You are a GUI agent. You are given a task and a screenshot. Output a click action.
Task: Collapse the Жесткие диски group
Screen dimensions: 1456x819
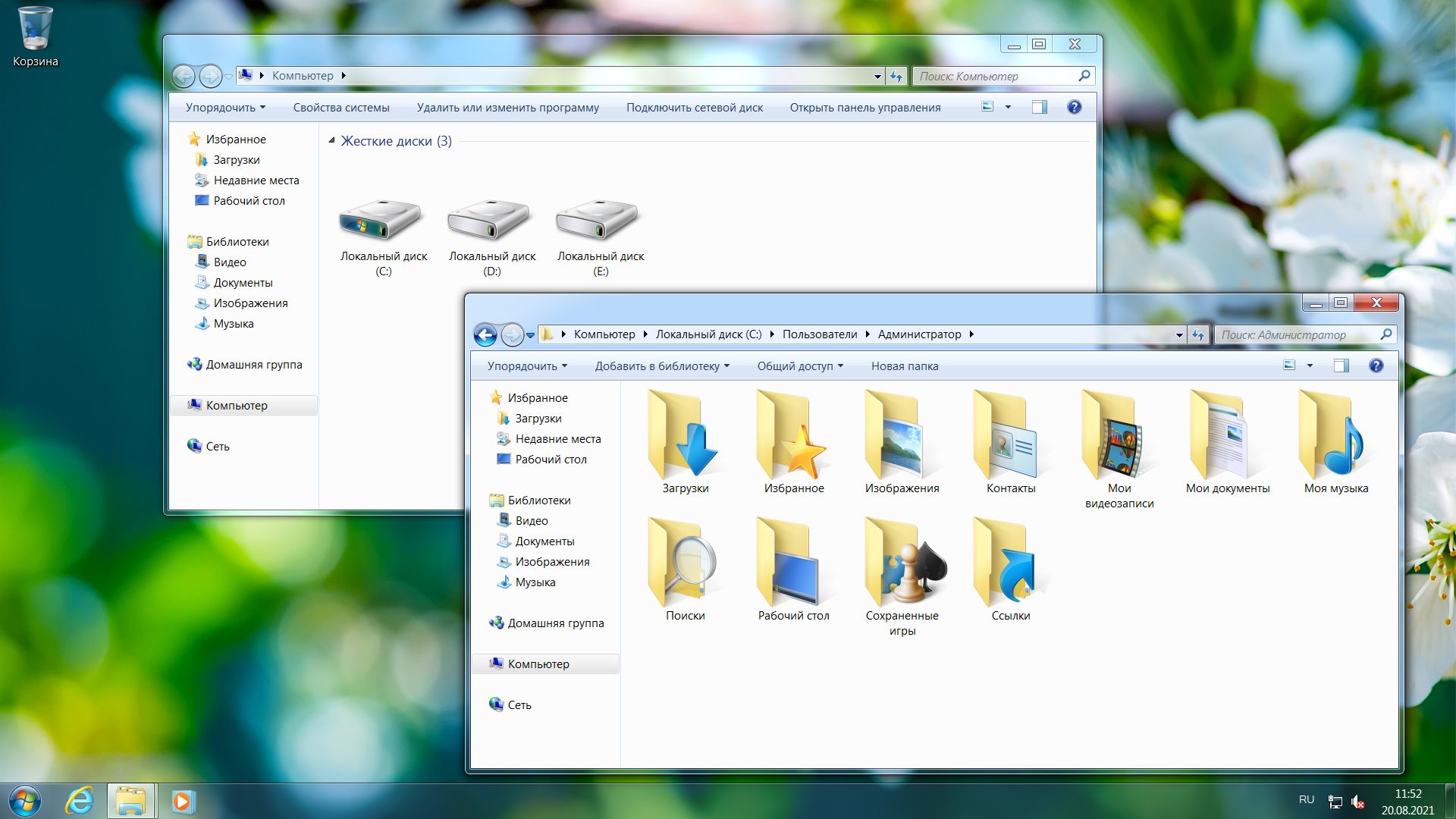tap(331, 141)
